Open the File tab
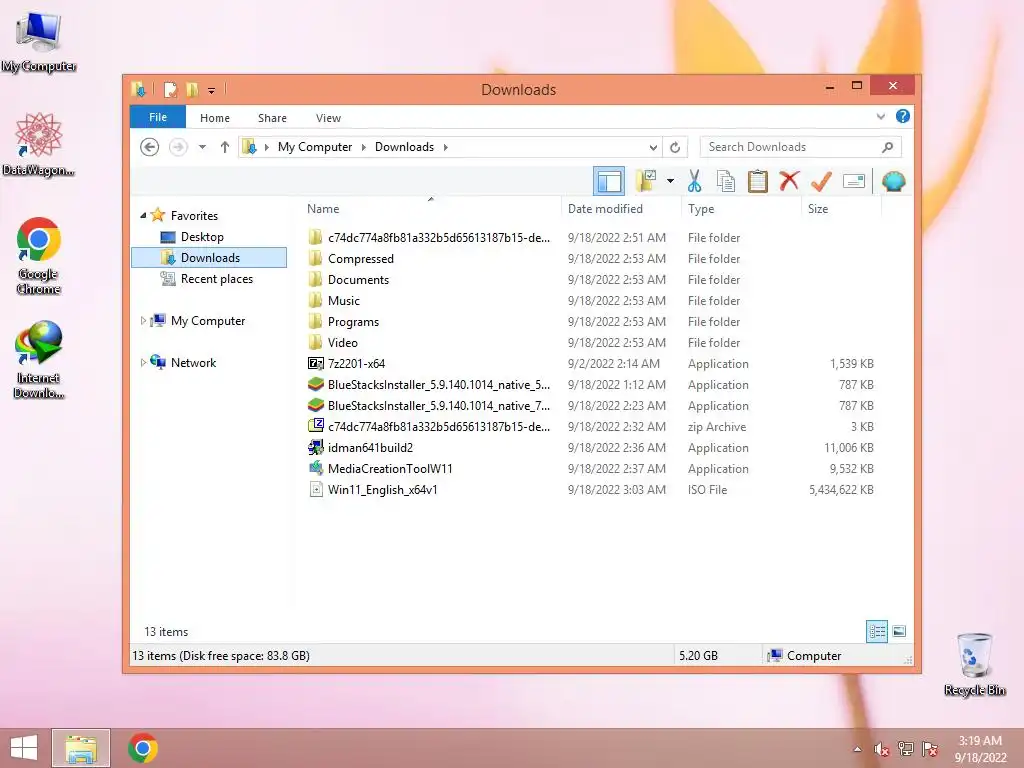 (157, 117)
